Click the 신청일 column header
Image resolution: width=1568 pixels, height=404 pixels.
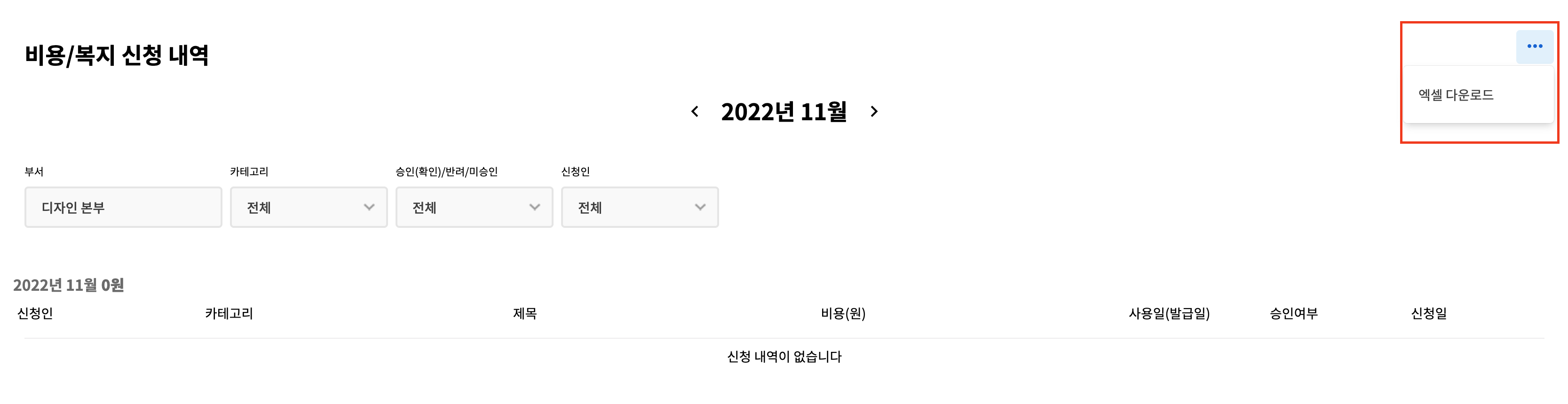[1429, 313]
